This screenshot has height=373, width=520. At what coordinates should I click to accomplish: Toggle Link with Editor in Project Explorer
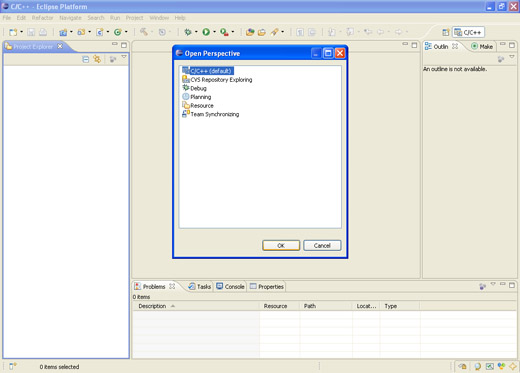[97, 60]
